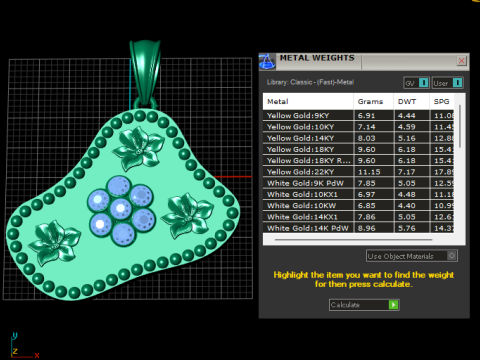This screenshot has width=480, height=360.
Task: Click the green arrow on Calculate
Action: [394, 305]
